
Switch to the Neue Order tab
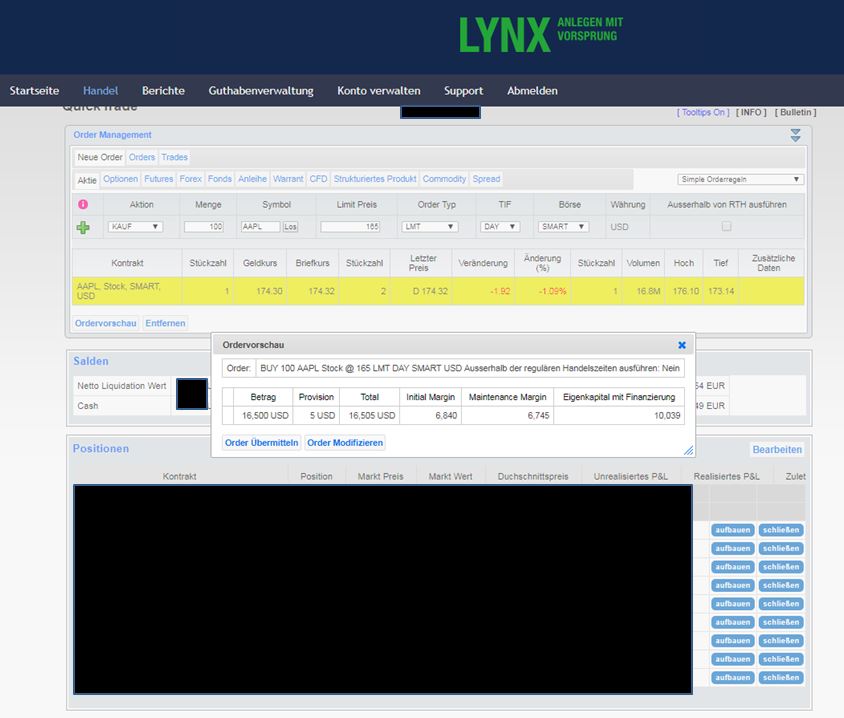[100, 157]
